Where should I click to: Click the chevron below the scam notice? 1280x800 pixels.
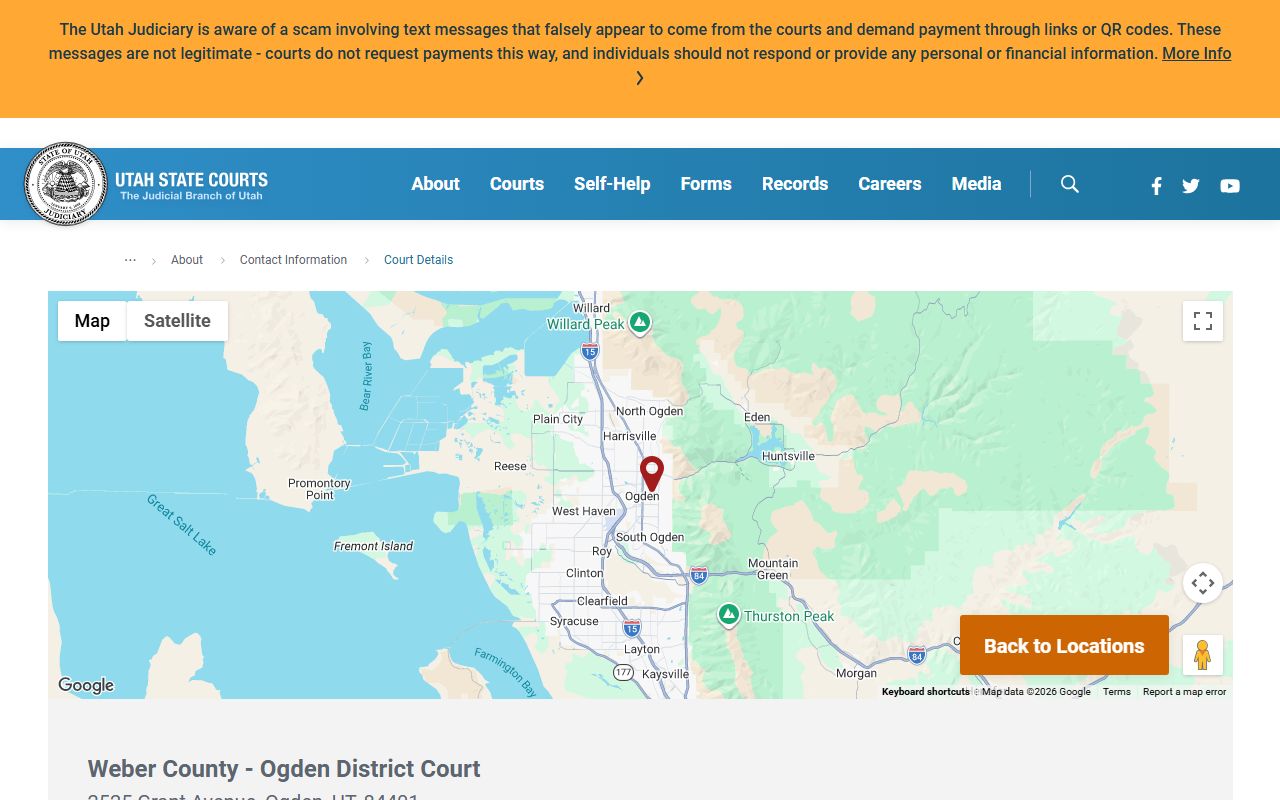640,78
